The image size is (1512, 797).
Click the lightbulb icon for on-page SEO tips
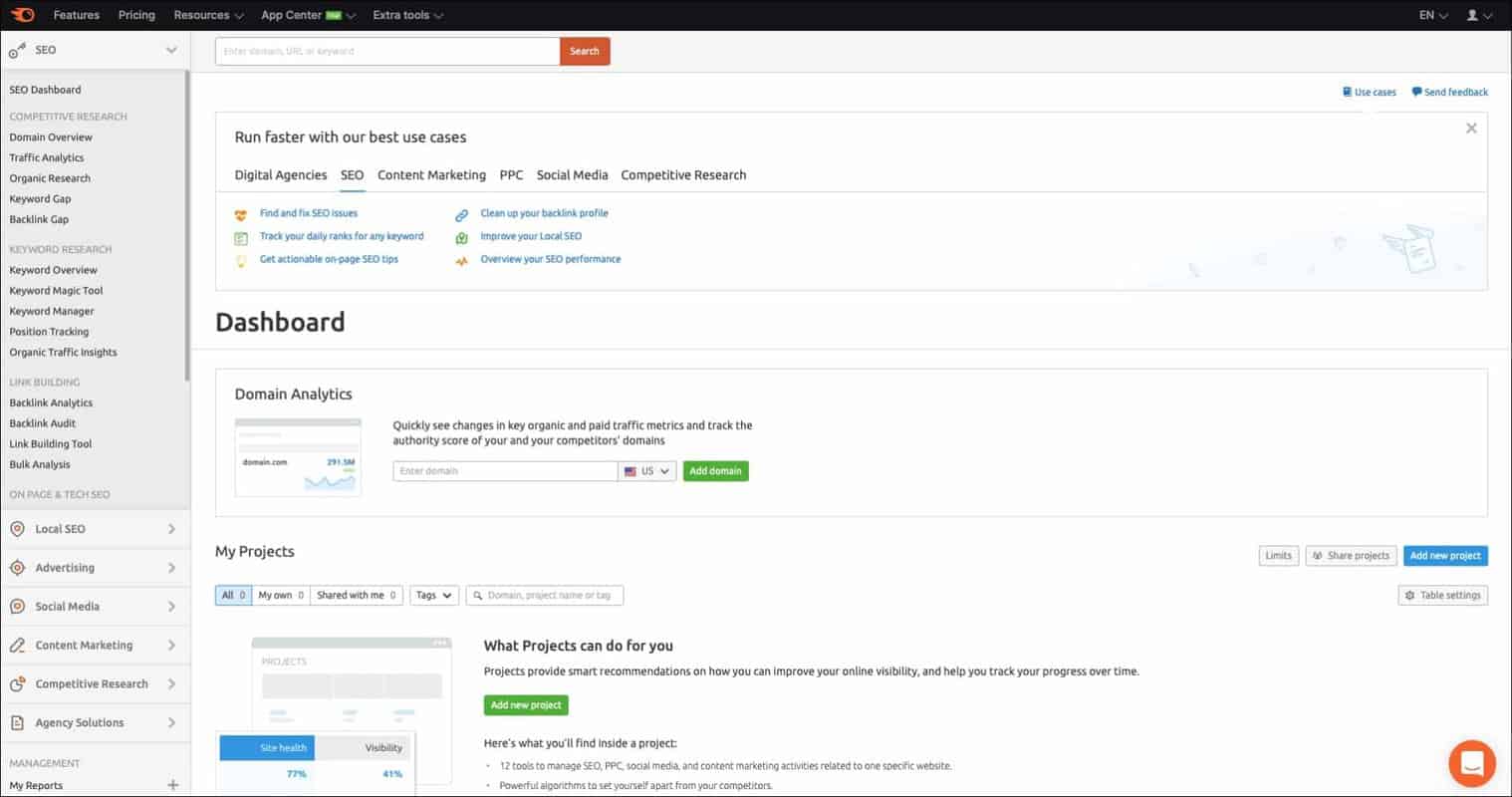(x=241, y=261)
